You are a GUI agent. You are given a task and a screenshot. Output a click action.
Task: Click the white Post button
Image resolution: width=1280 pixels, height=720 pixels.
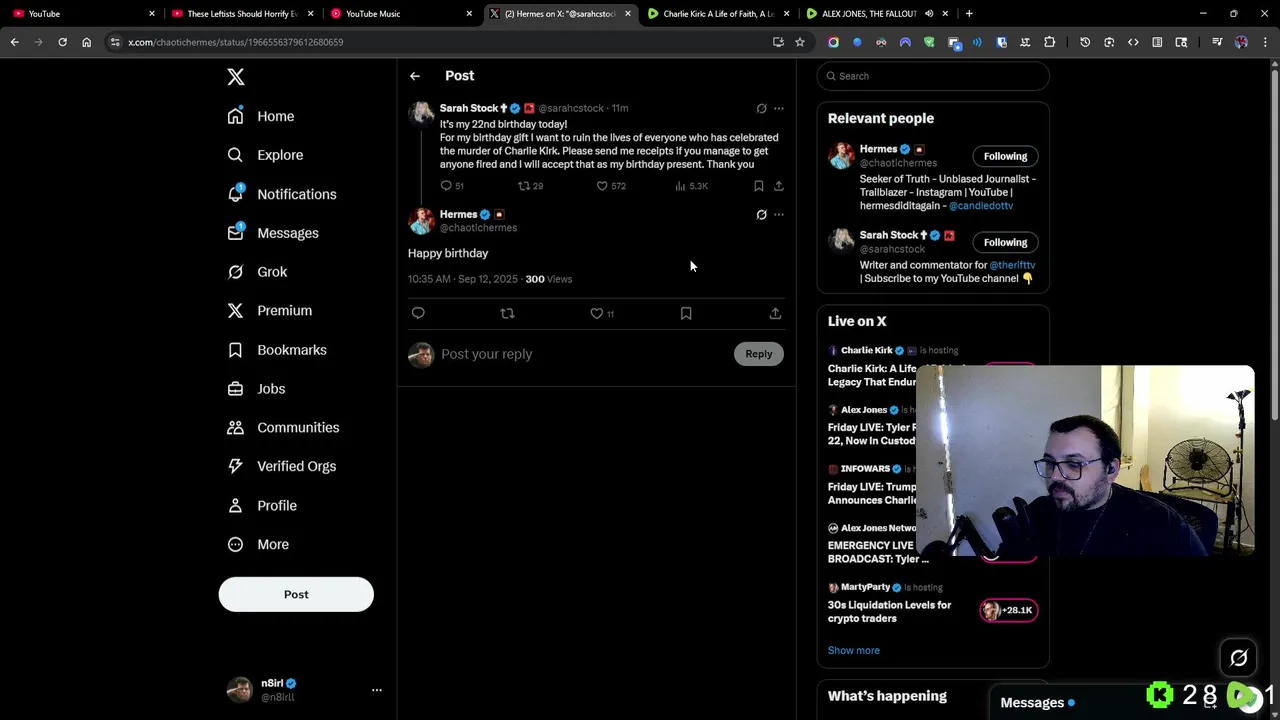click(296, 594)
